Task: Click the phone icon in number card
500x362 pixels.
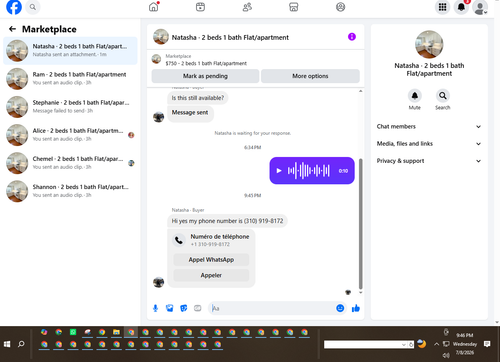Action: 179,240
